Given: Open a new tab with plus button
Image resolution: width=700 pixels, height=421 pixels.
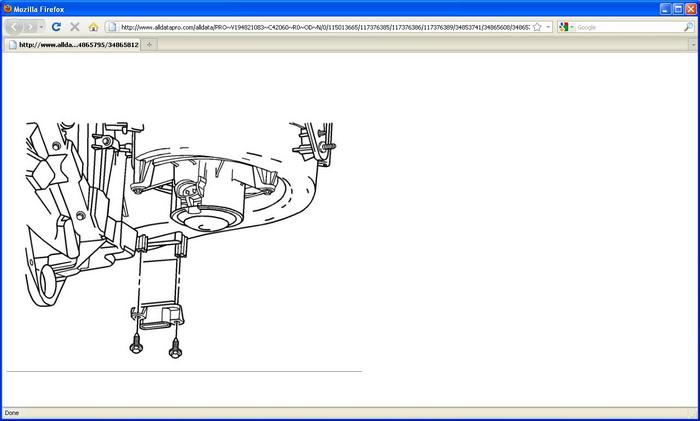Looking at the screenshot, I should tap(149, 45).
